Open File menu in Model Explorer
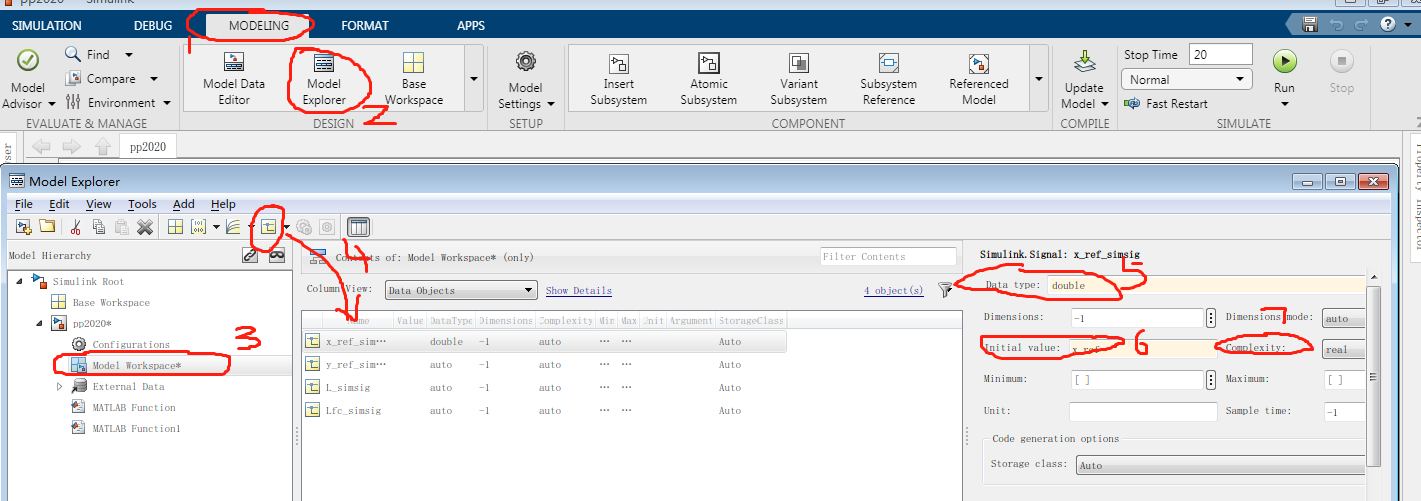This screenshot has width=1421, height=501. tap(23, 204)
